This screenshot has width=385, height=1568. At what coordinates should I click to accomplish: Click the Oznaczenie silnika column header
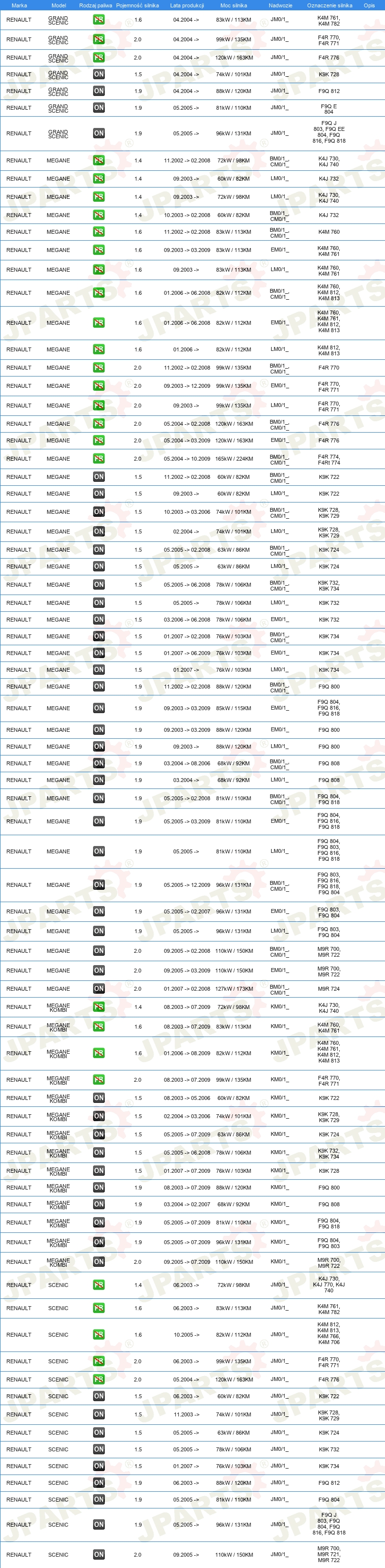pos(329,5)
